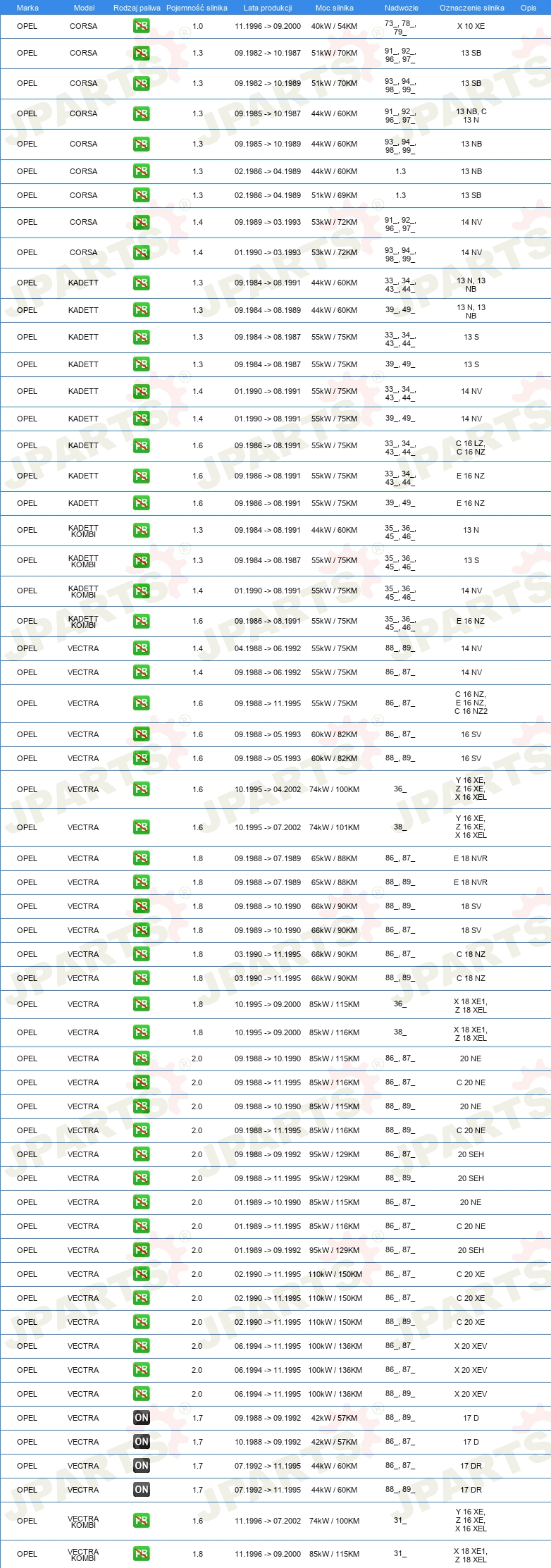551x1568 pixels.
Task: Click petrol icon in Kadett Kombi E 16 NZ row
Action: (x=142, y=621)
